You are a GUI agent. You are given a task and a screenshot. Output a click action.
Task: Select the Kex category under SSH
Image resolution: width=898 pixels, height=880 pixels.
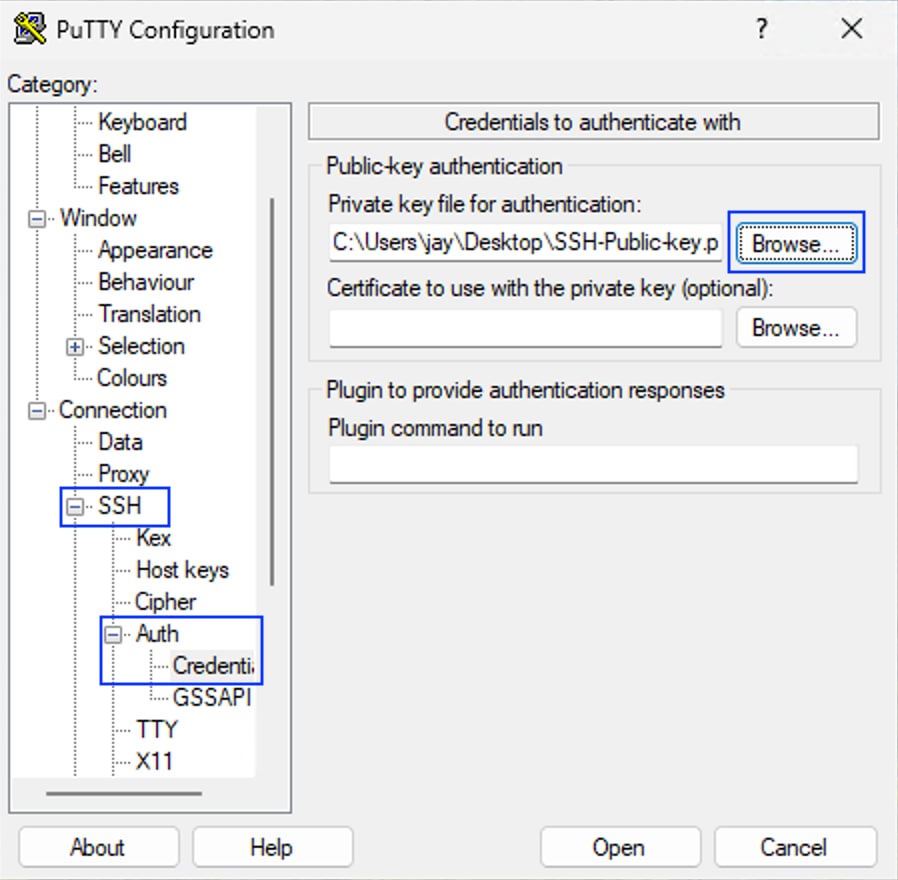(x=153, y=538)
